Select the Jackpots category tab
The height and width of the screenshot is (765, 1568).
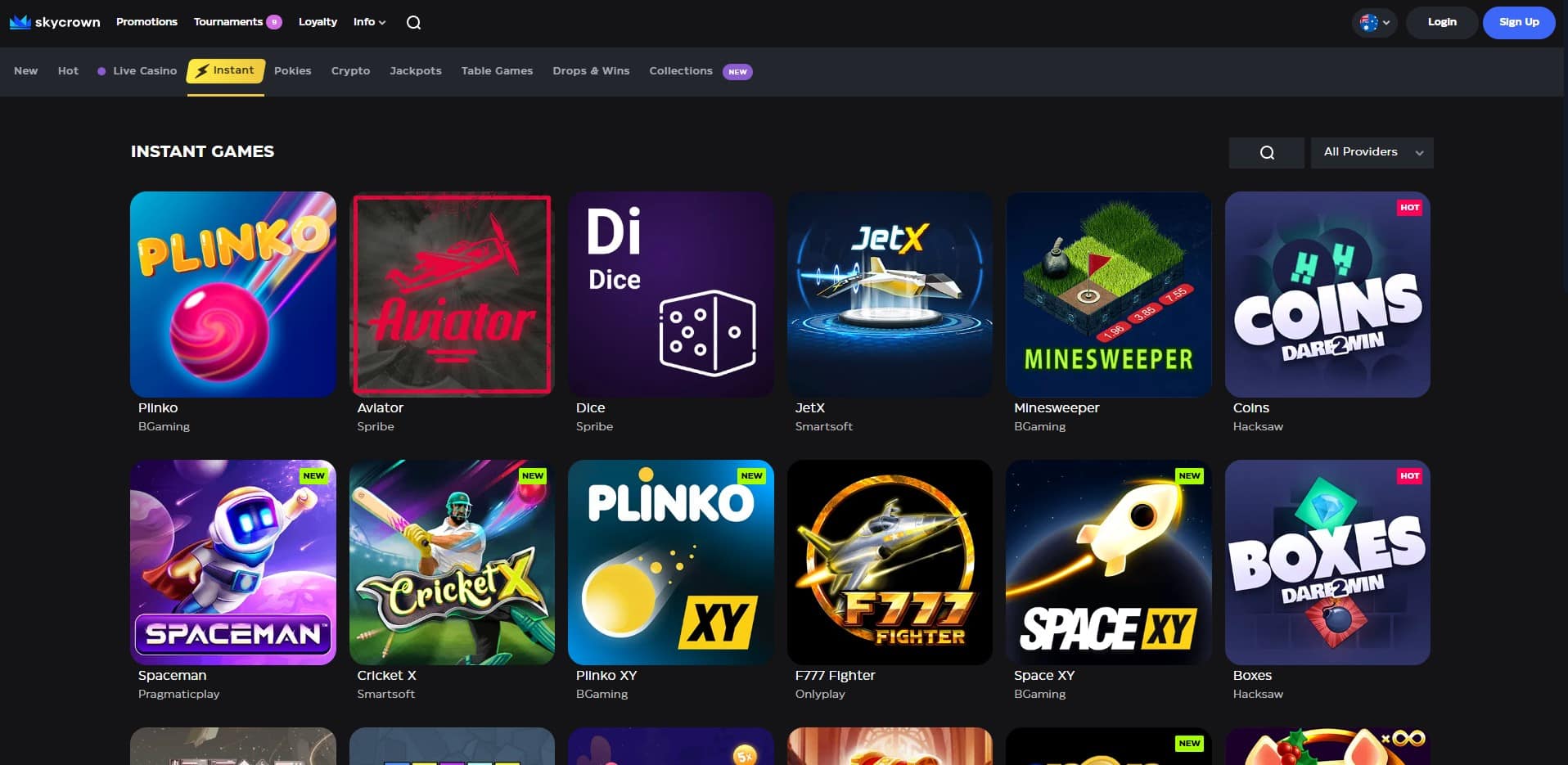tap(415, 71)
